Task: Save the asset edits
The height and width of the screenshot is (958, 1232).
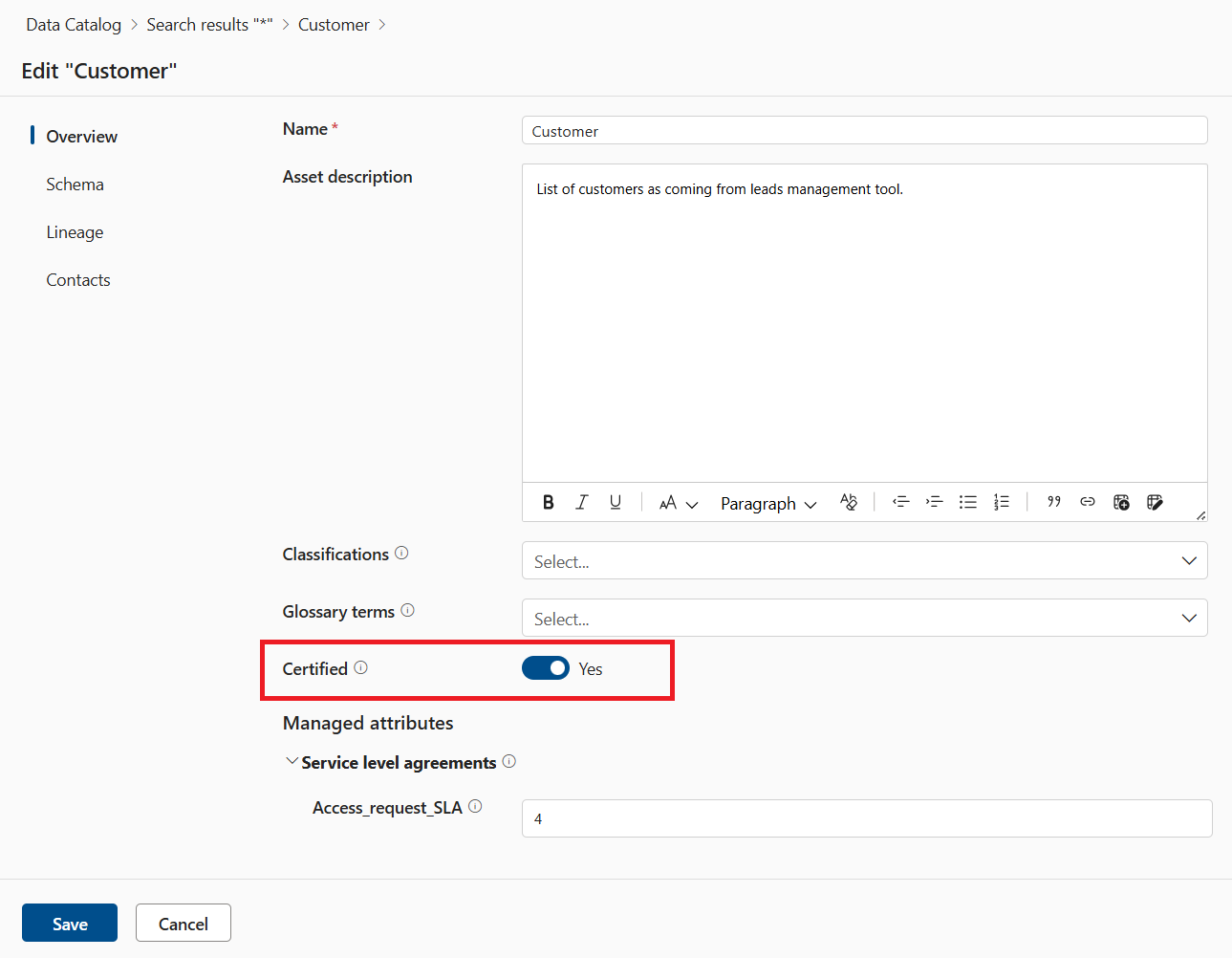Action: 70,923
